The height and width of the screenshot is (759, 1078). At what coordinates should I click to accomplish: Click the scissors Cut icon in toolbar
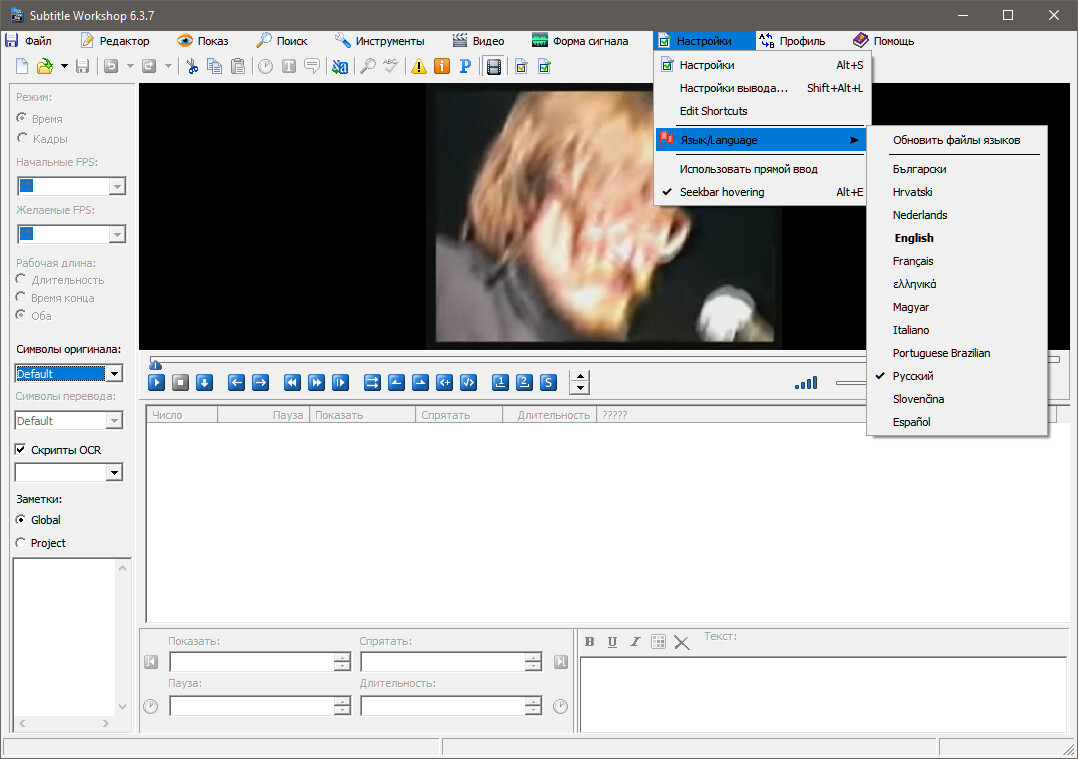(x=192, y=67)
